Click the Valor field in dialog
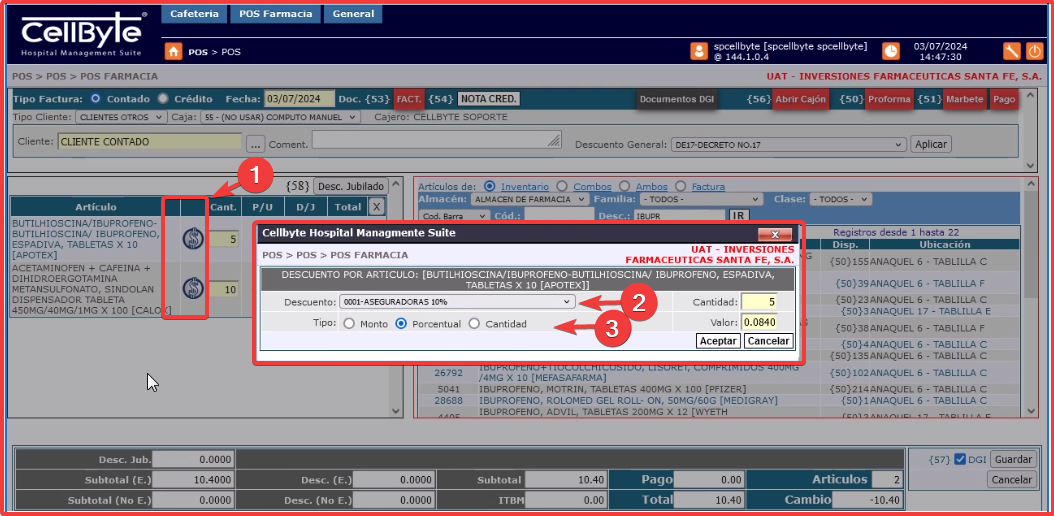The height and width of the screenshot is (516, 1054). pyautogui.click(x=760, y=322)
